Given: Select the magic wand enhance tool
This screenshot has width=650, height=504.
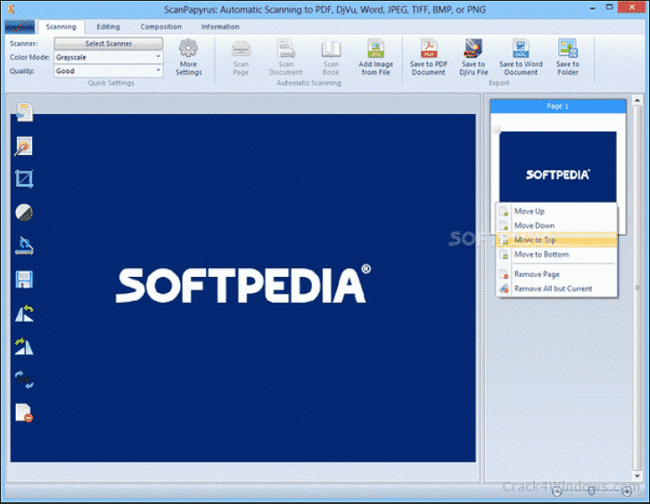Looking at the screenshot, I should point(24,146).
